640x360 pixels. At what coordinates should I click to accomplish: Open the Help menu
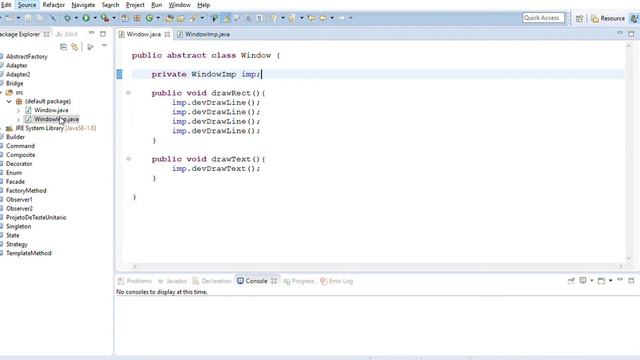(204, 5)
